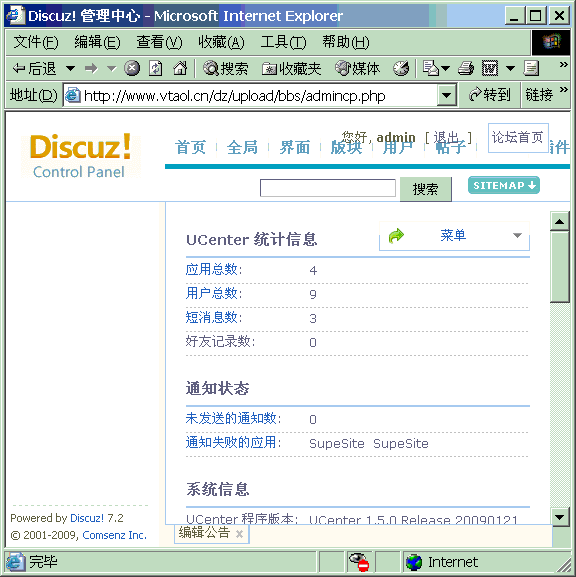Click the Links (链接) toolbar label

pyautogui.click(x=539, y=95)
